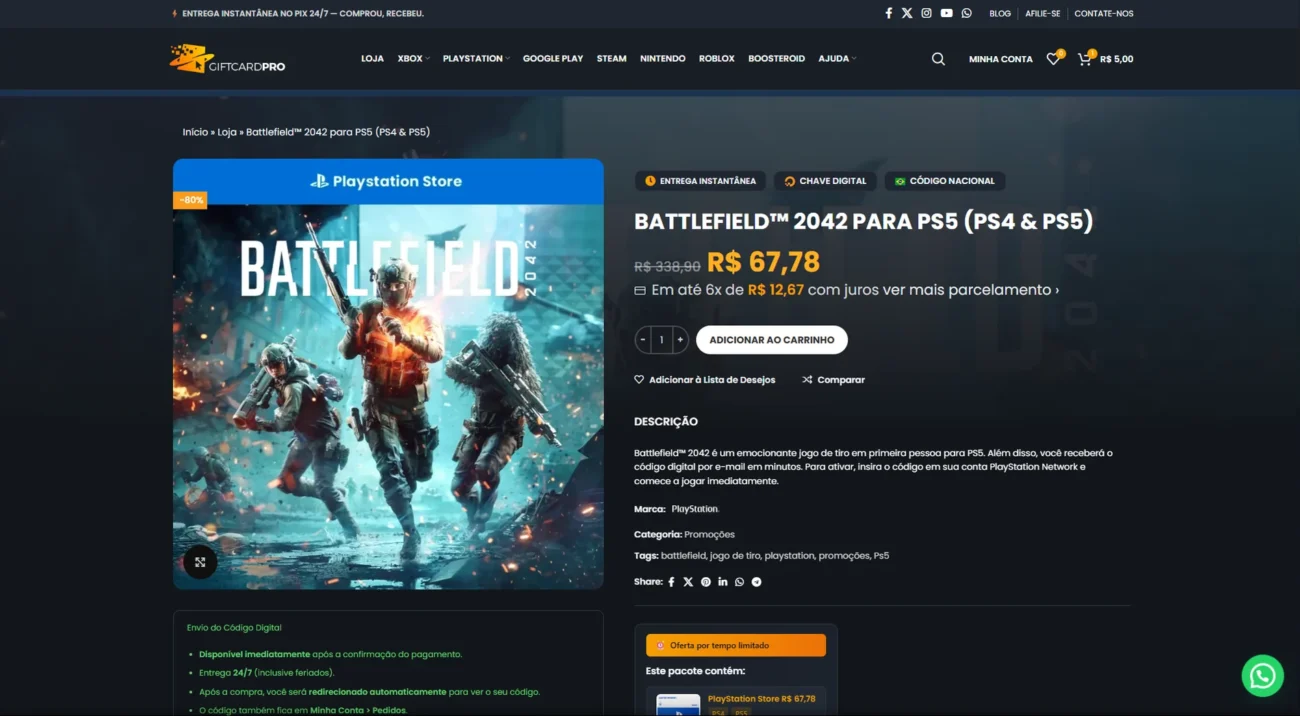Click Entrega Instantânea badge
The height and width of the screenshot is (716, 1300).
[700, 181]
